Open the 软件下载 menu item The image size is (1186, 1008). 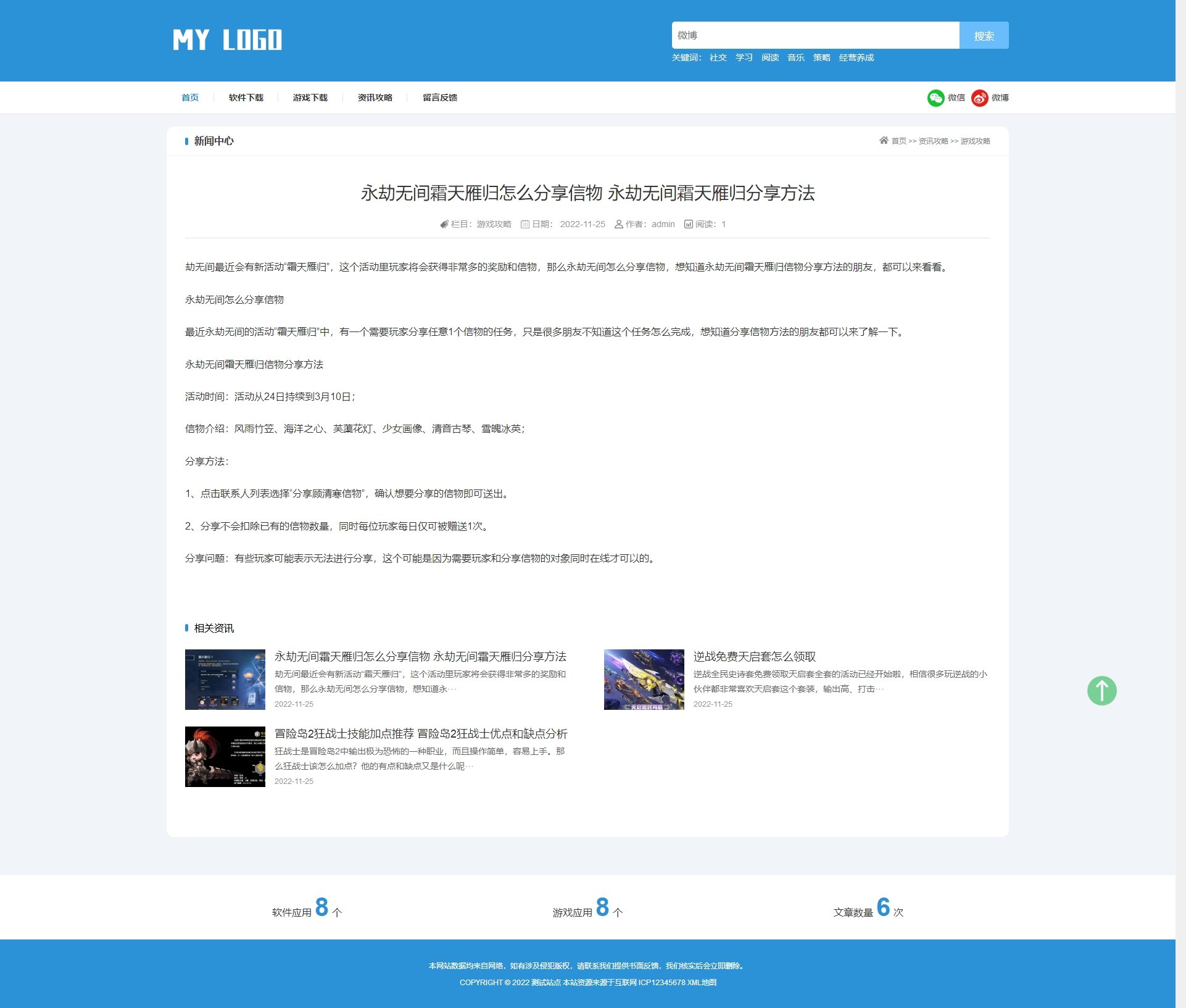246,98
